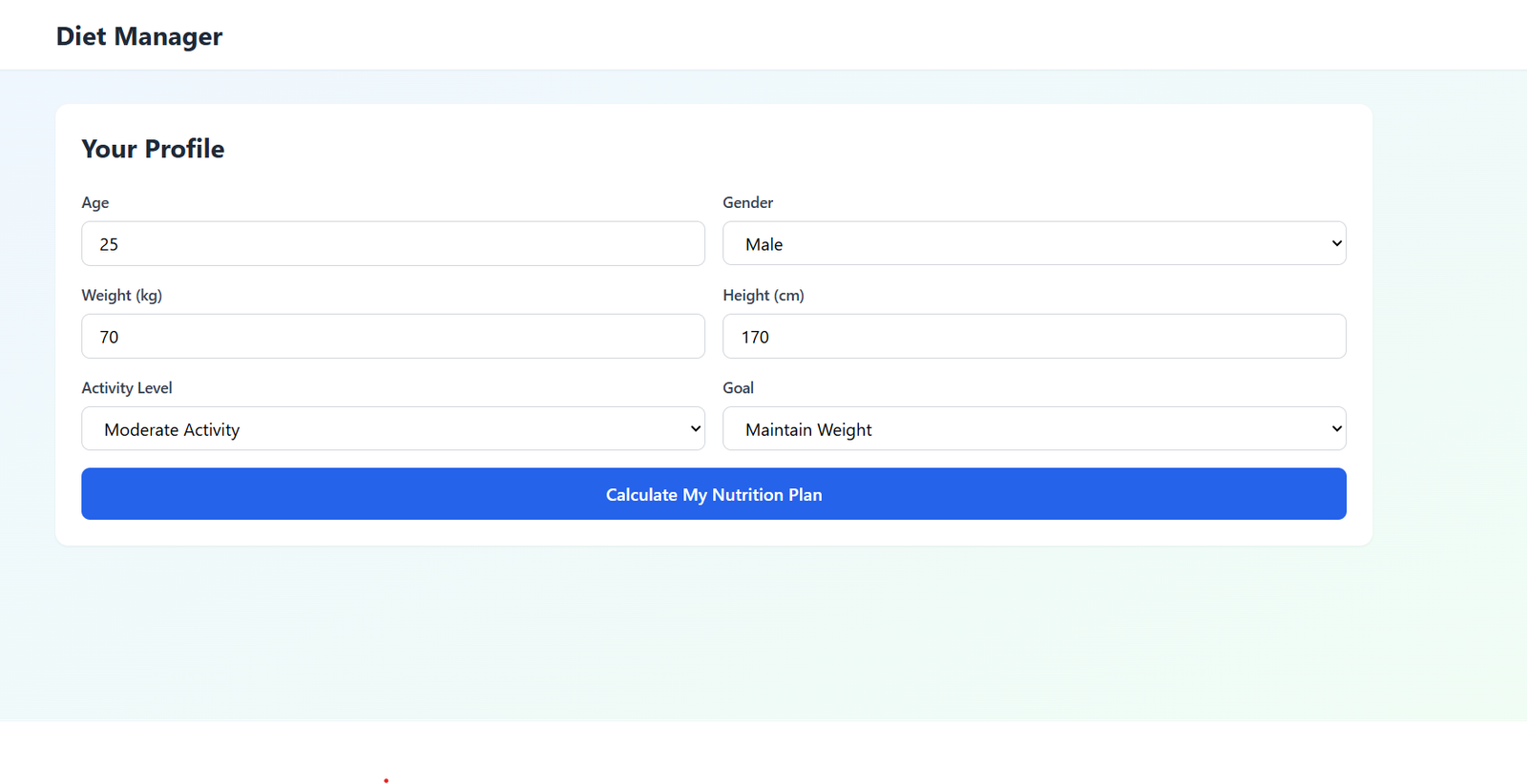Click the chevron arrow in Gender select
This screenshot has height=784, width=1527.
pyautogui.click(x=1336, y=243)
